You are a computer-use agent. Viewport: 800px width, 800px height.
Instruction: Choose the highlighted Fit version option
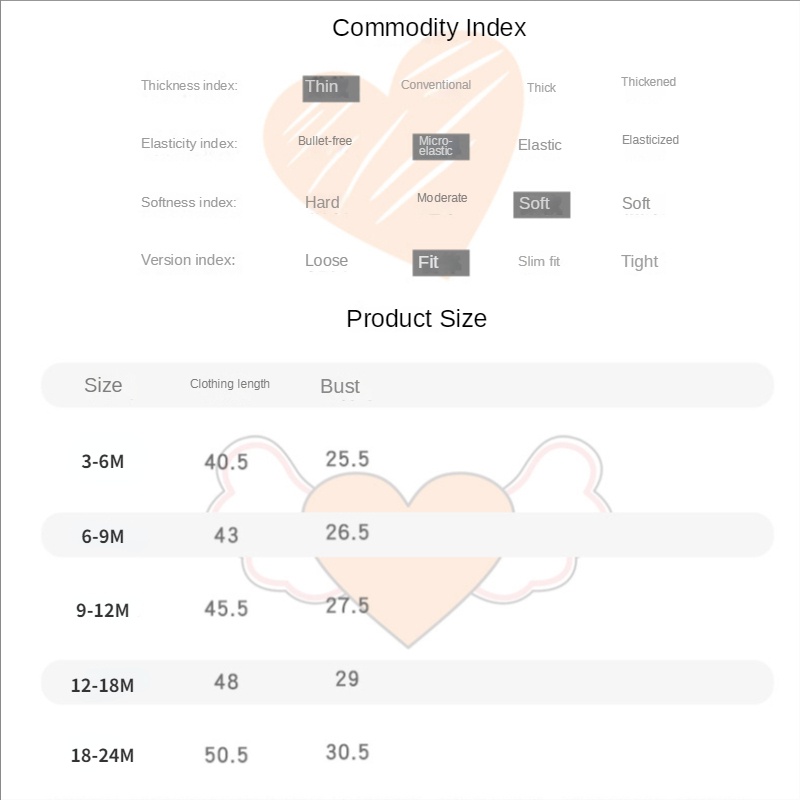click(x=440, y=262)
